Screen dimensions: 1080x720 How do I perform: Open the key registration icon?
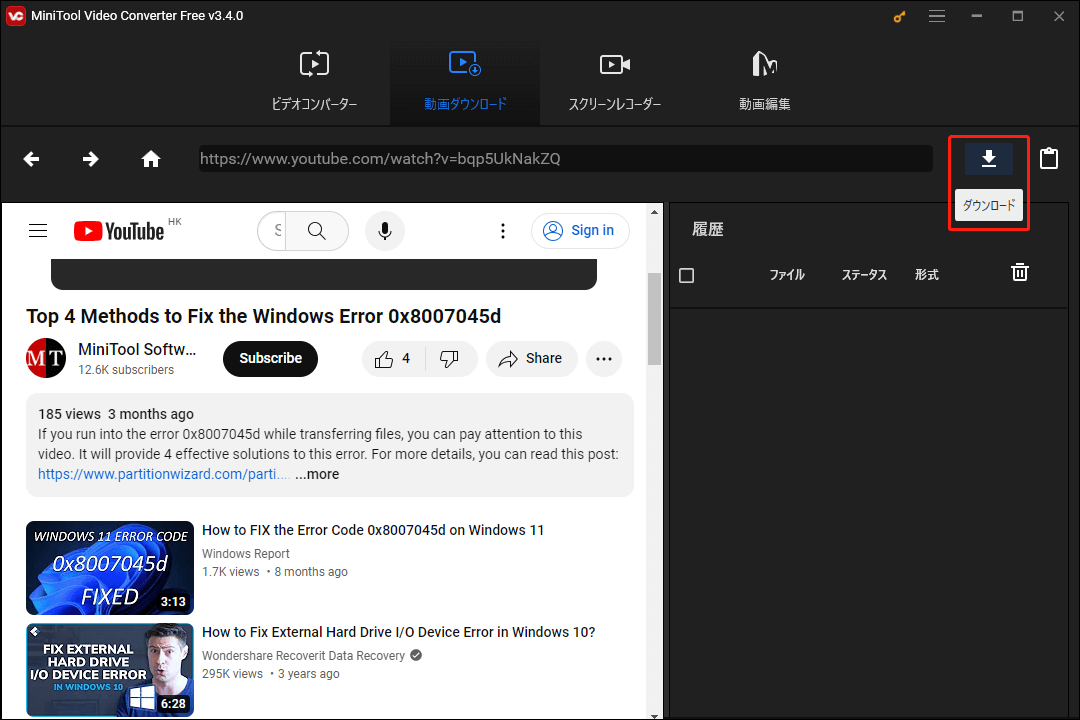tap(899, 17)
